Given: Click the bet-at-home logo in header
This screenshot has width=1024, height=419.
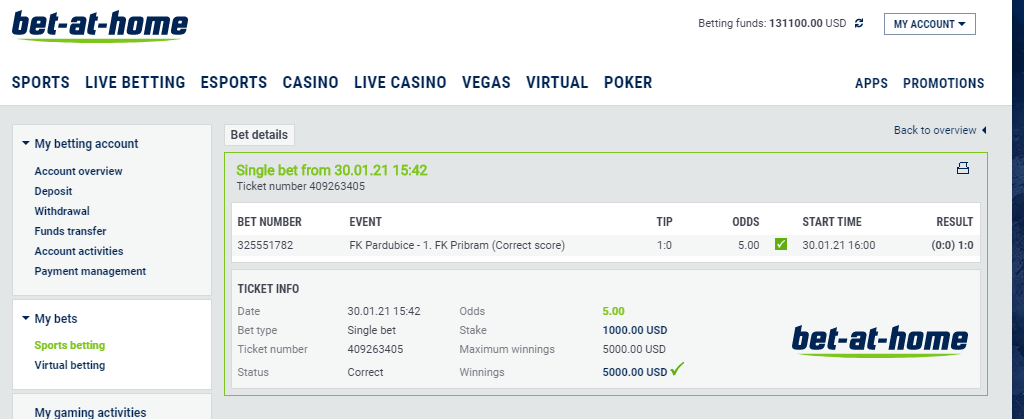Looking at the screenshot, I should click(100, 27).
